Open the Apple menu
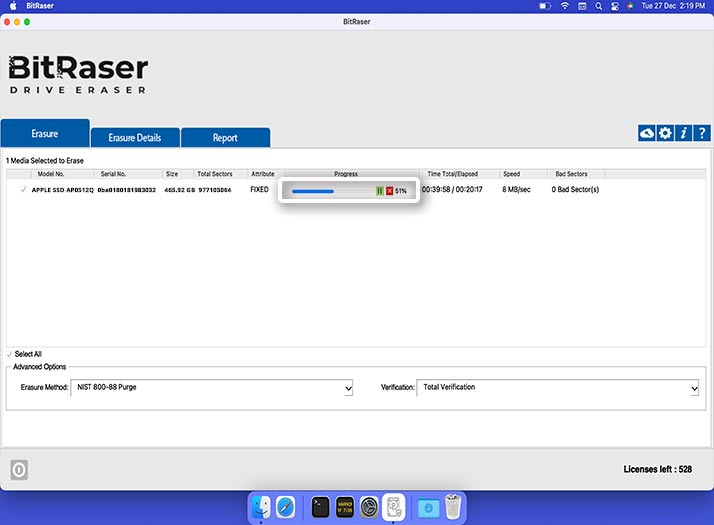Image resolution: width=714 pixels, height=525 pixels. (13, 6)
